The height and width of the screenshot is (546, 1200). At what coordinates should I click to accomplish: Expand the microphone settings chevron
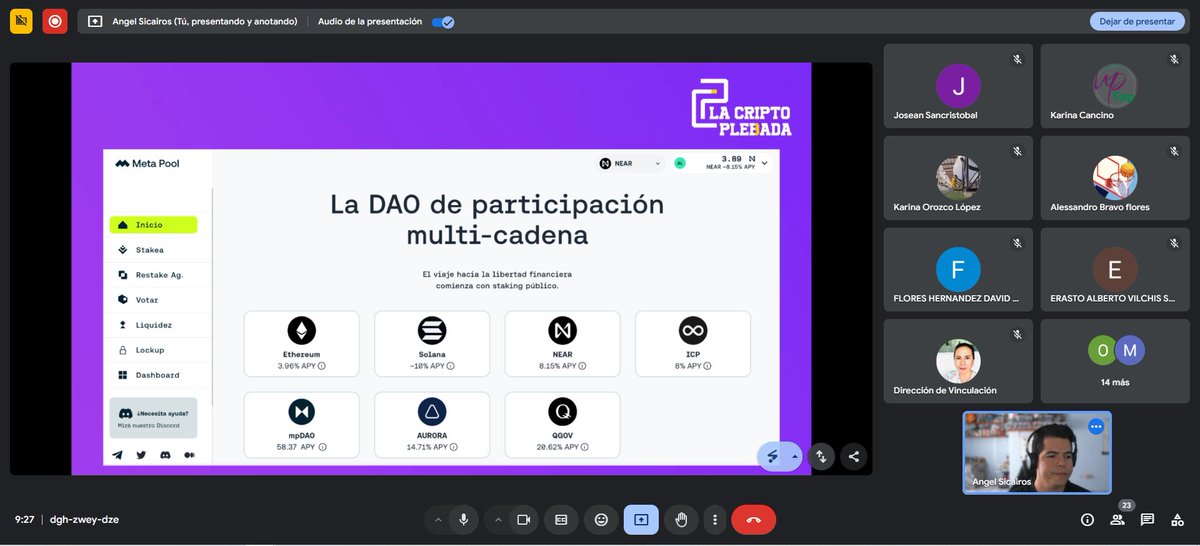(437, 520)
